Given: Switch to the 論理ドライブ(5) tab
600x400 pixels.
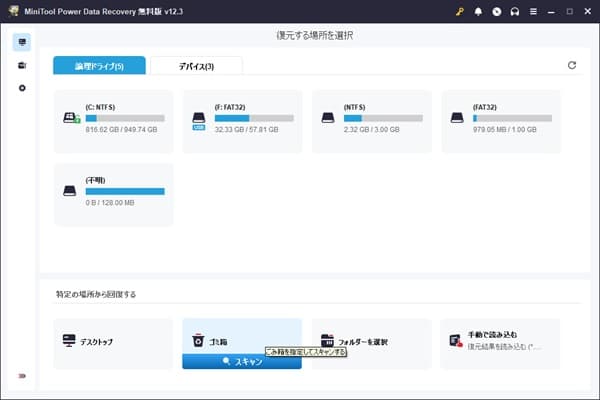Looking at the screenshot, I should [x=99, y=66].
